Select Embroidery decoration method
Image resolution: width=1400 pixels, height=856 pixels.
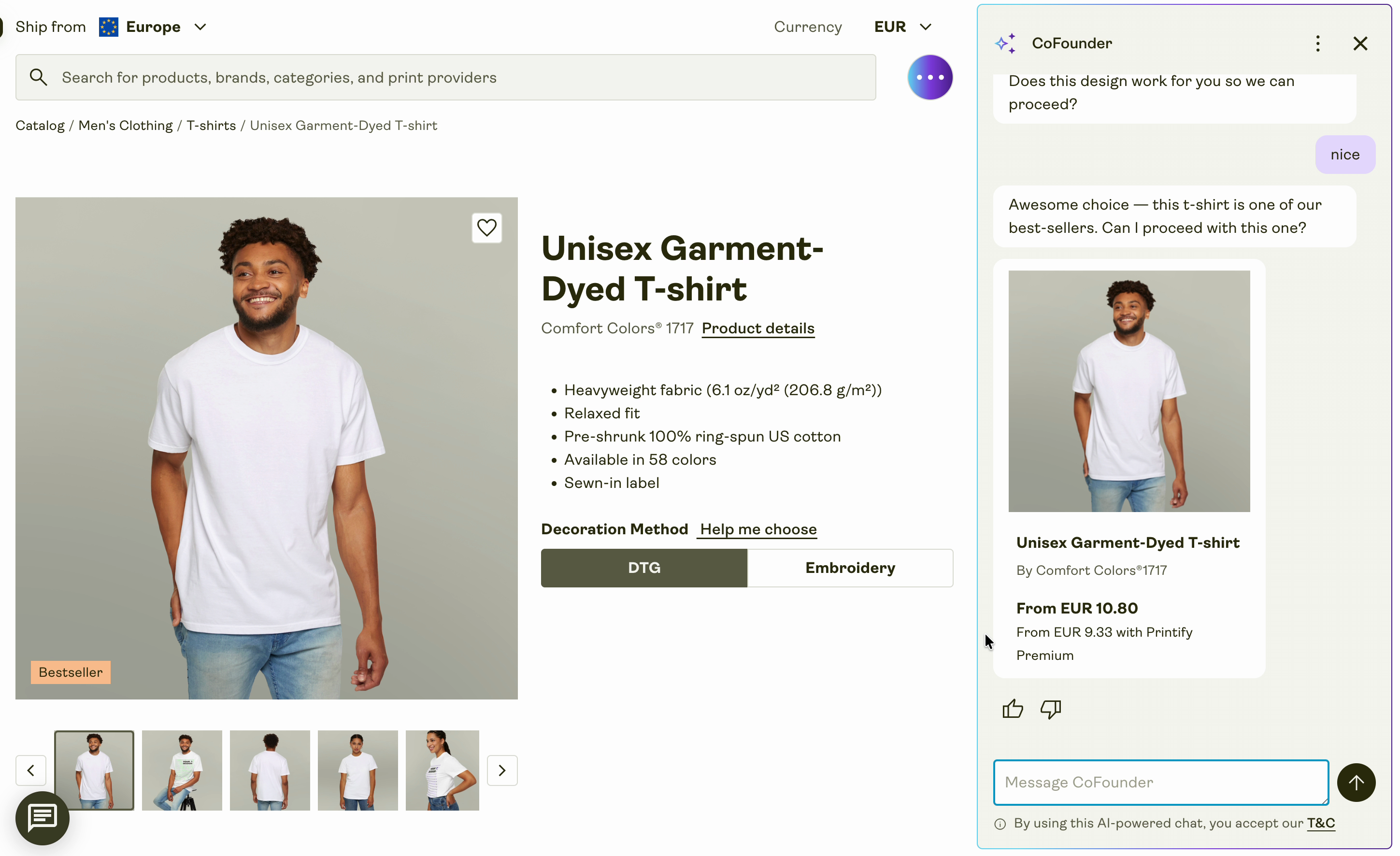850,568
